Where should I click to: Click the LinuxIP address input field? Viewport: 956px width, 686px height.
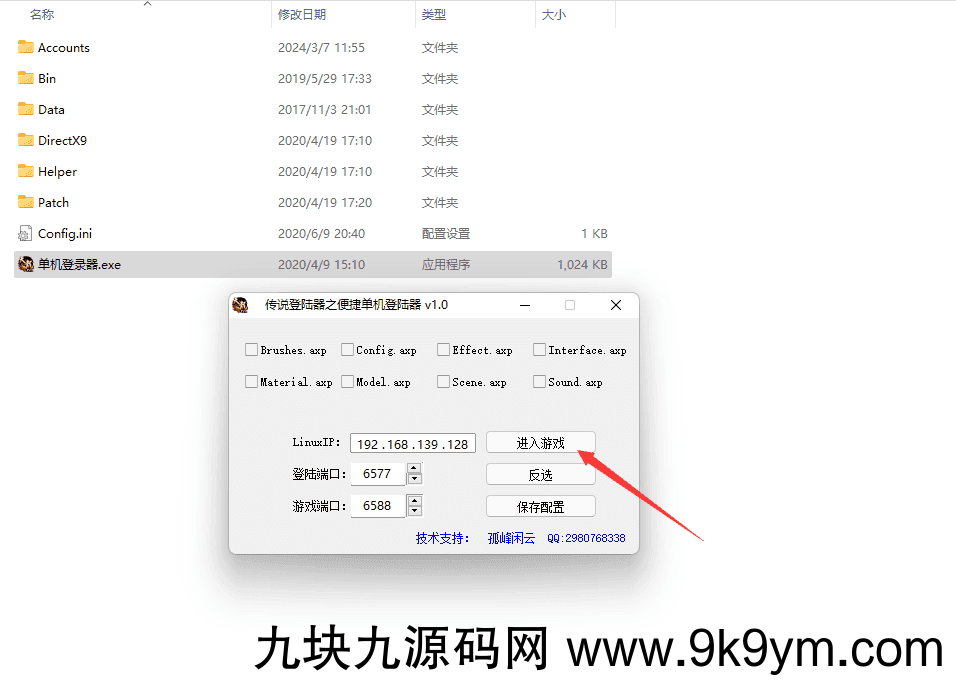(x=412, y=444)
